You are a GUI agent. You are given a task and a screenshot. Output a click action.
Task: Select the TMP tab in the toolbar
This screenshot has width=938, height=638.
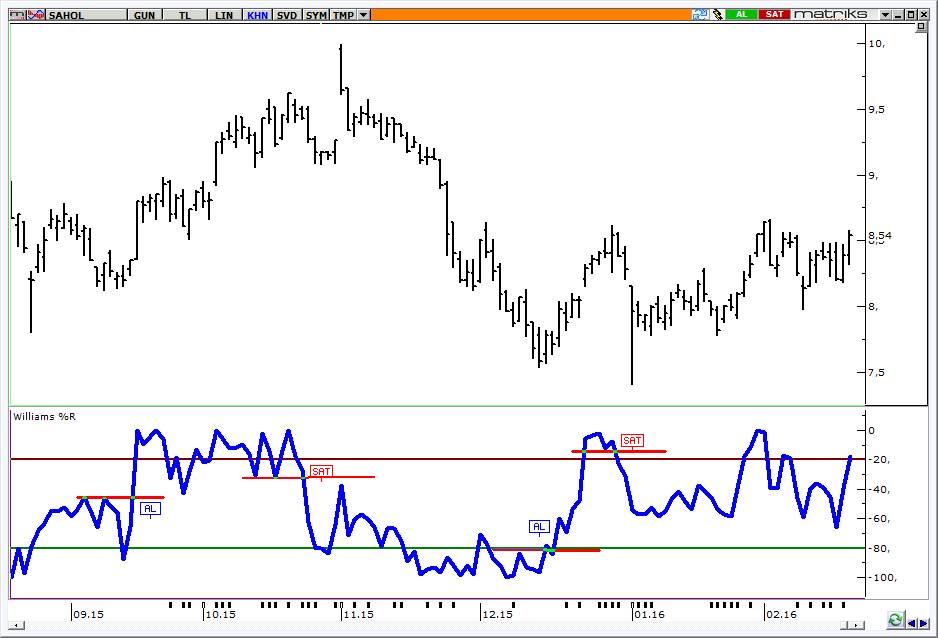[x=343, y=15]
